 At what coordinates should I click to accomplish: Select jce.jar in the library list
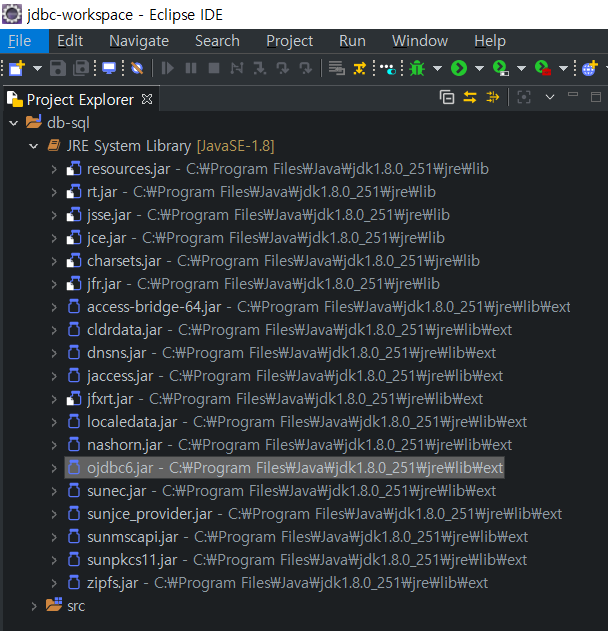point(256,238)
